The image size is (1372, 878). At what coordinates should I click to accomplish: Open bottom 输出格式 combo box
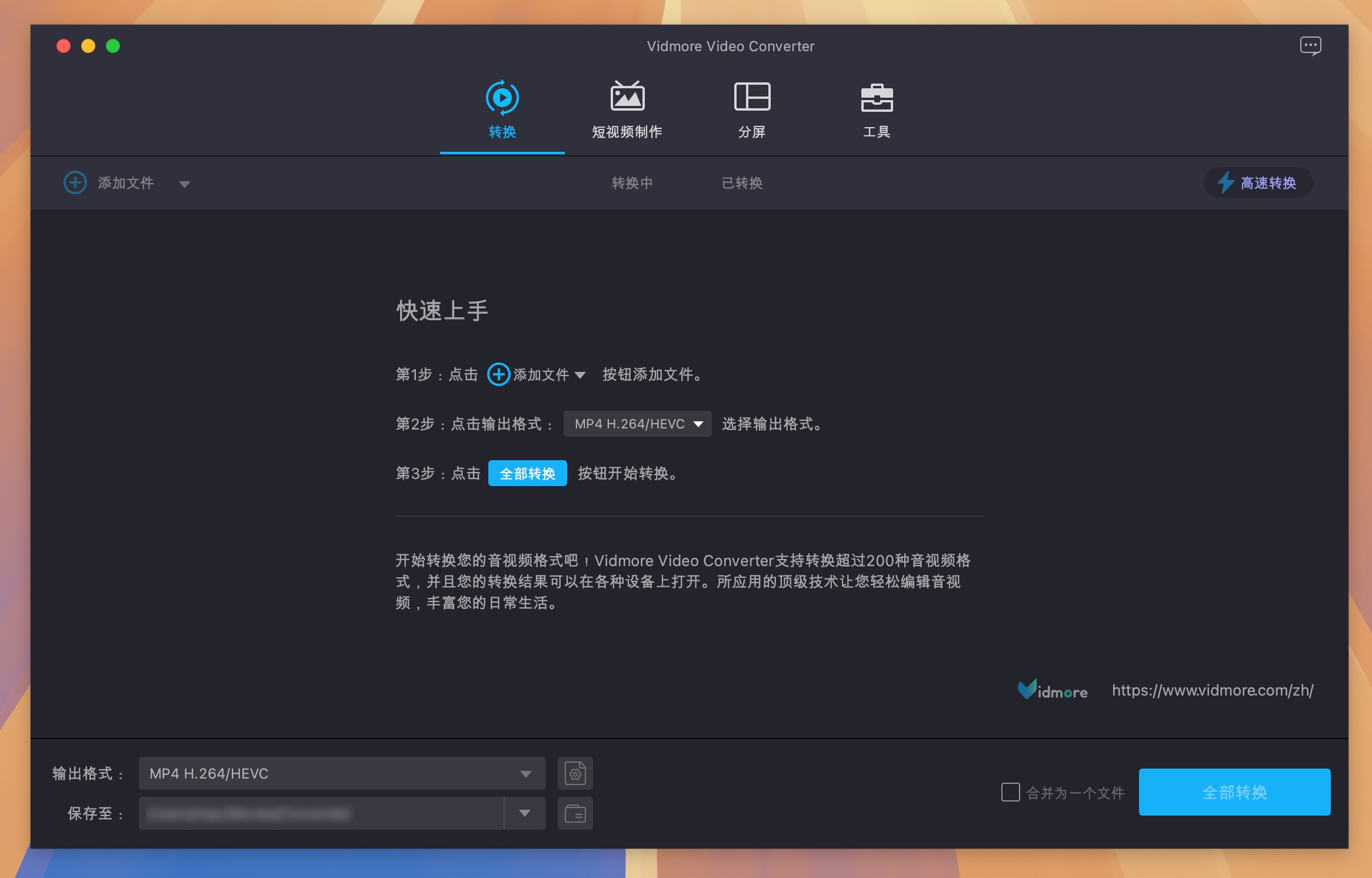click(x=342, y=773)
